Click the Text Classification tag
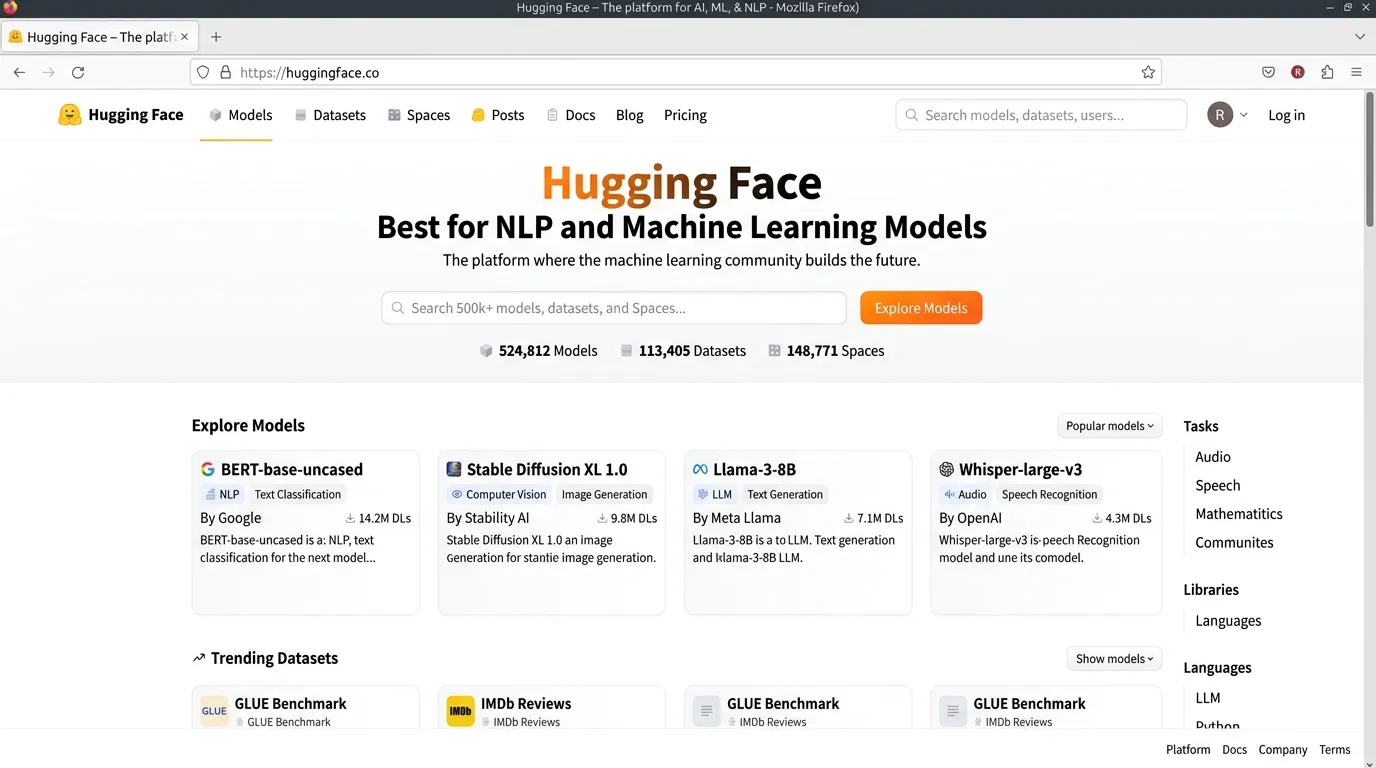Image resolution: width=1376 pixels, height=768 pixels. point(298,494)
